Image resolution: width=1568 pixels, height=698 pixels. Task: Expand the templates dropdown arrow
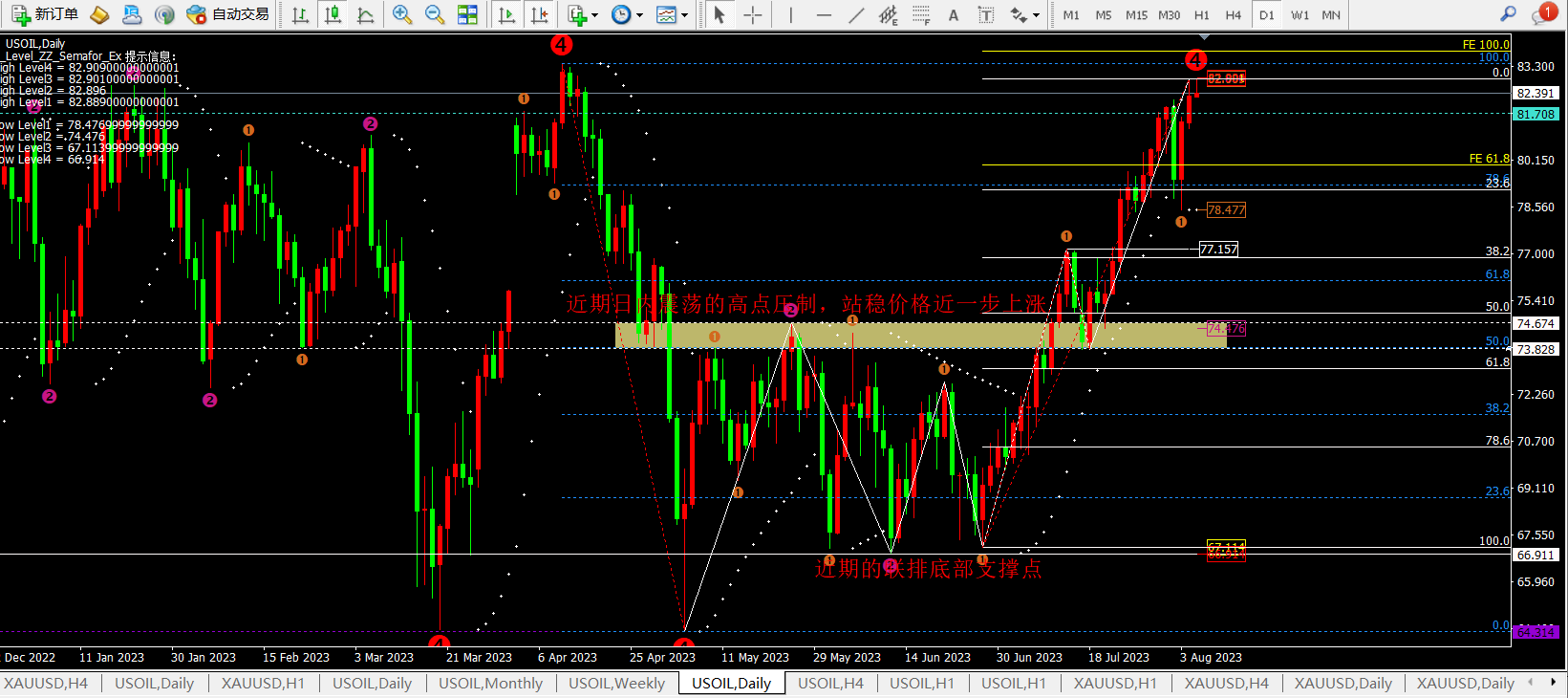tap(684, 15)
